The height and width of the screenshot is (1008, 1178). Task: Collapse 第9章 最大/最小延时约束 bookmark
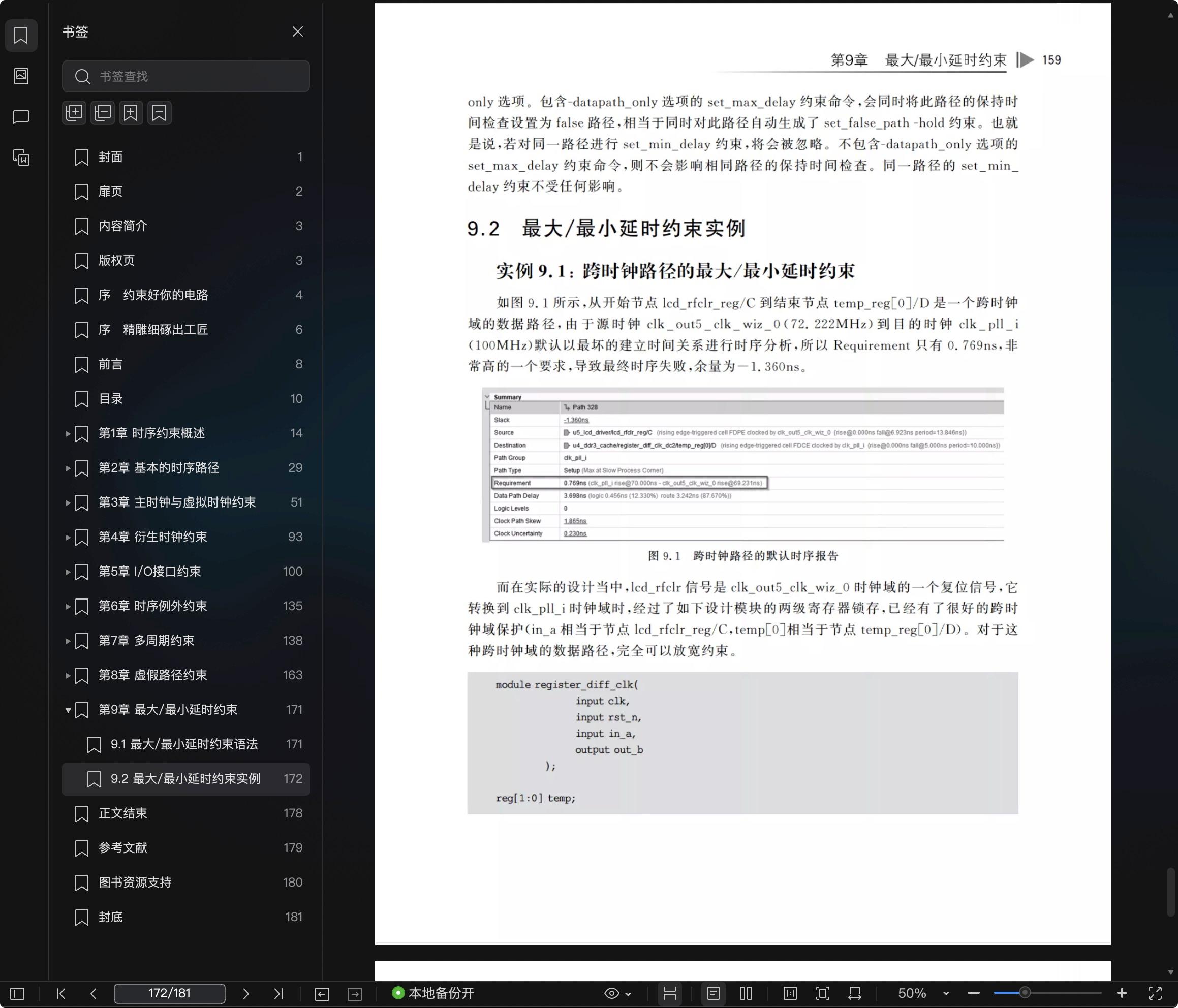coord(68,710)
